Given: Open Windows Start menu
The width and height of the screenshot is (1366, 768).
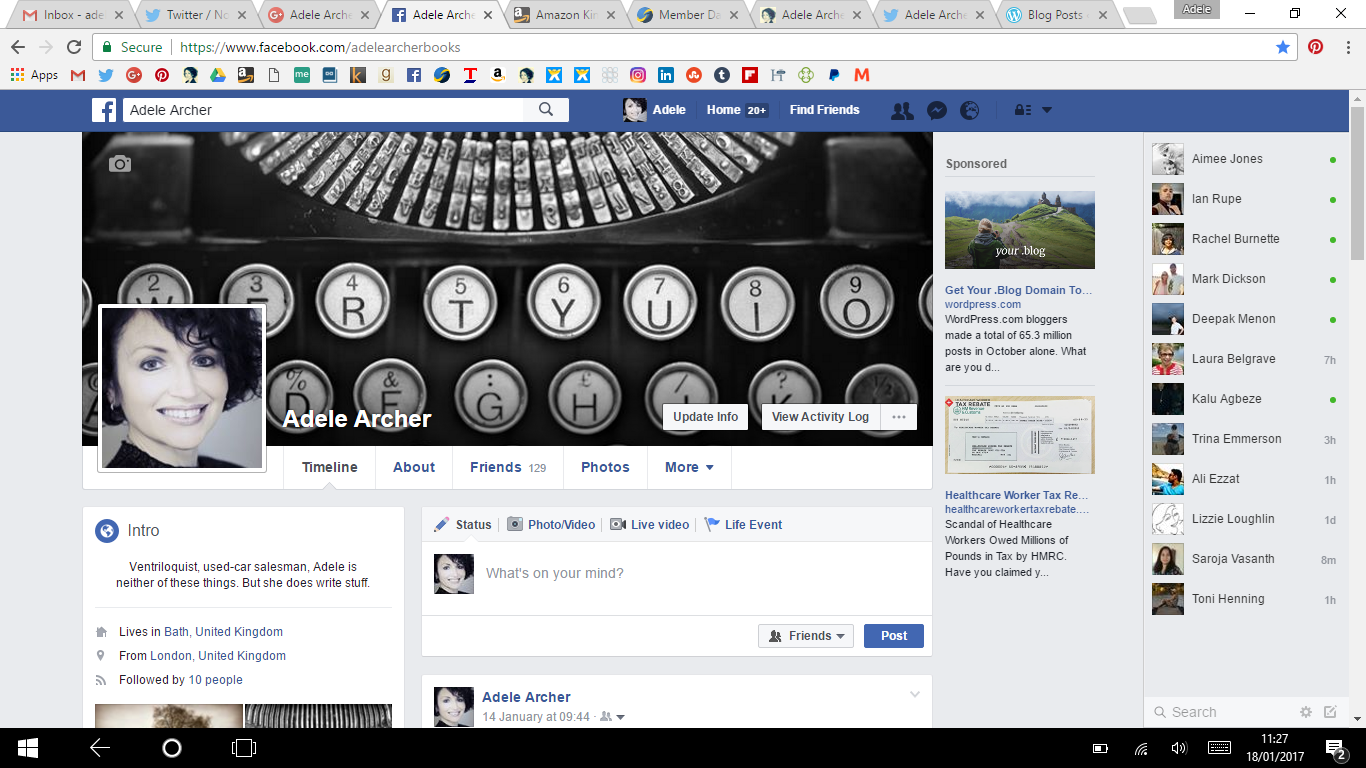Looking at the screenshot, I should [27, 748].
